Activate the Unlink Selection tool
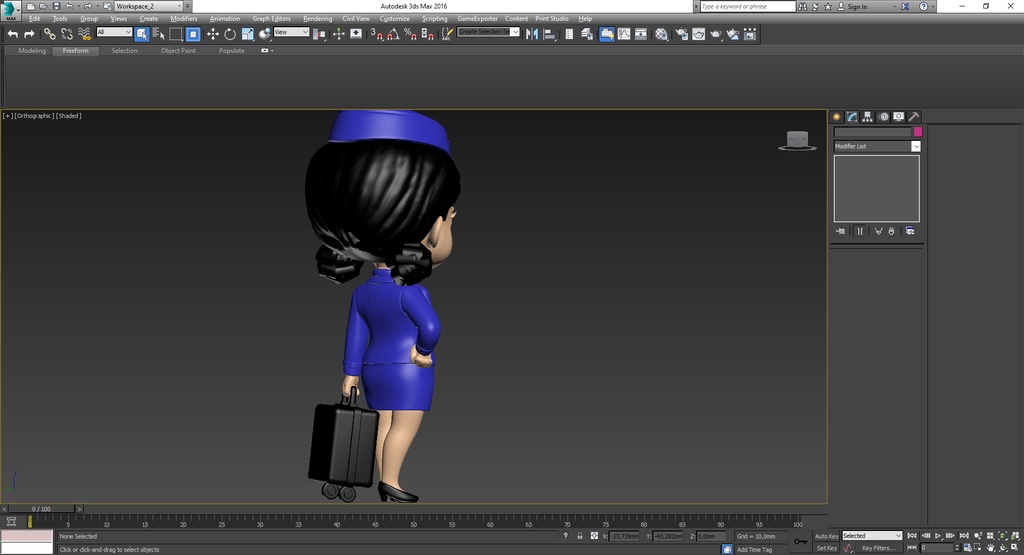 [x=67, y=34]
